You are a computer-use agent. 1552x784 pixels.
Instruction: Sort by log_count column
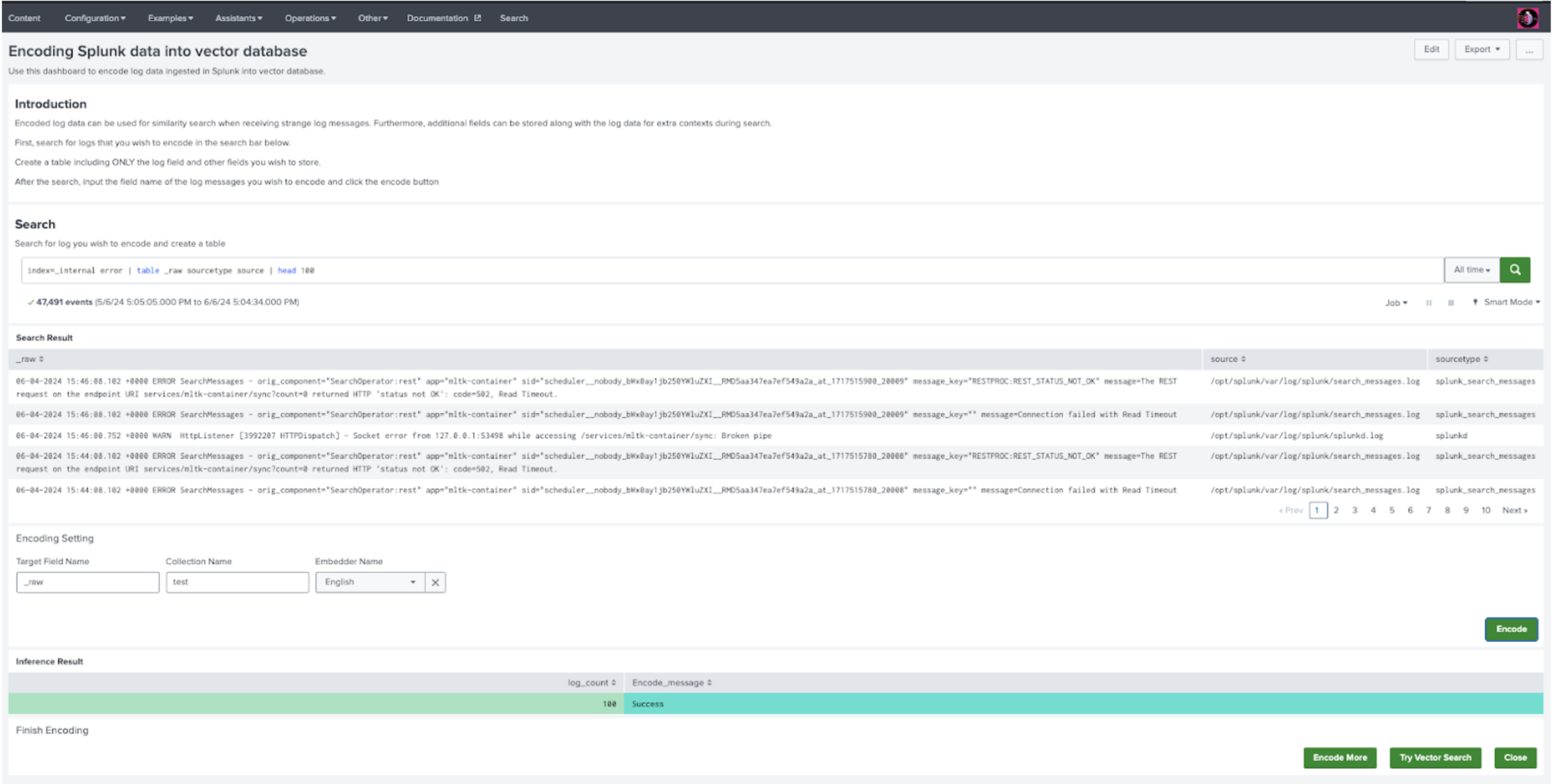tap(591, 683)
